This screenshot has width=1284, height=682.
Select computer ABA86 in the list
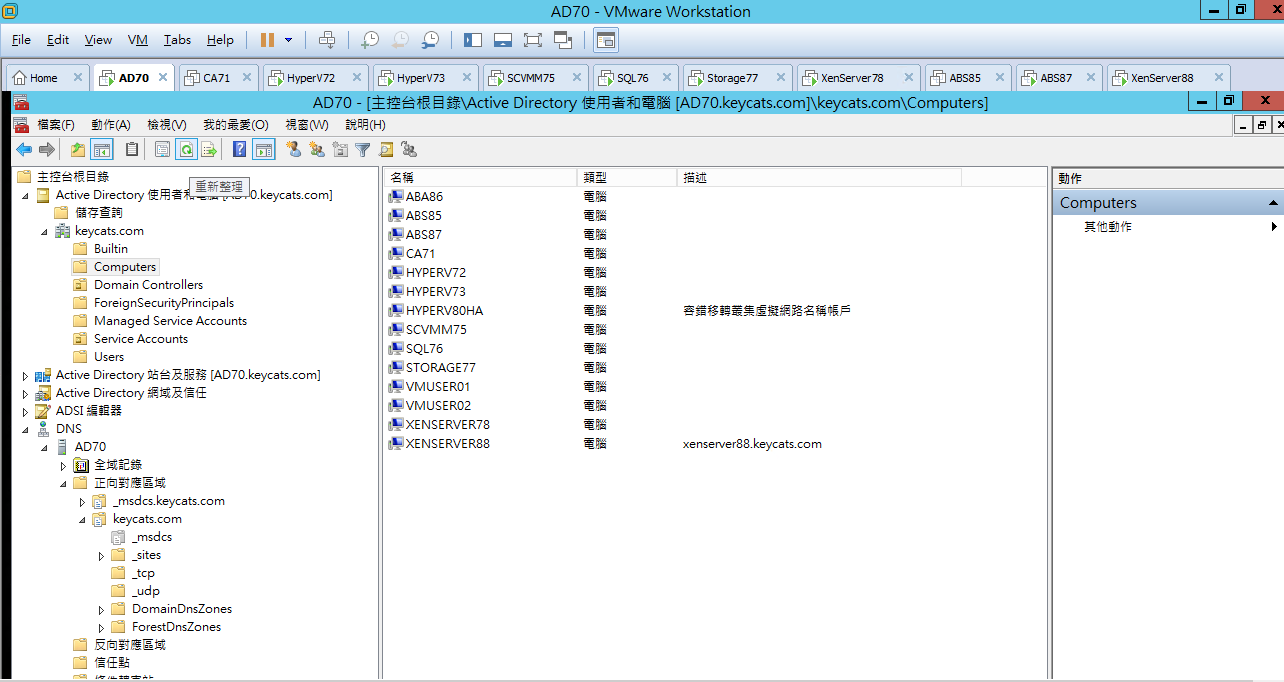click(x=424, y=197)
